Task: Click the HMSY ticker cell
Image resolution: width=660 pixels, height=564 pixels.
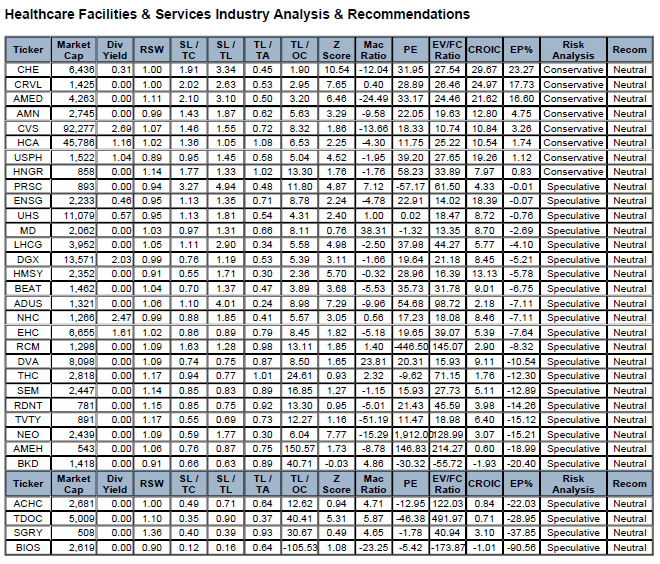Action: pyautogui.click(x=28, y=274)
